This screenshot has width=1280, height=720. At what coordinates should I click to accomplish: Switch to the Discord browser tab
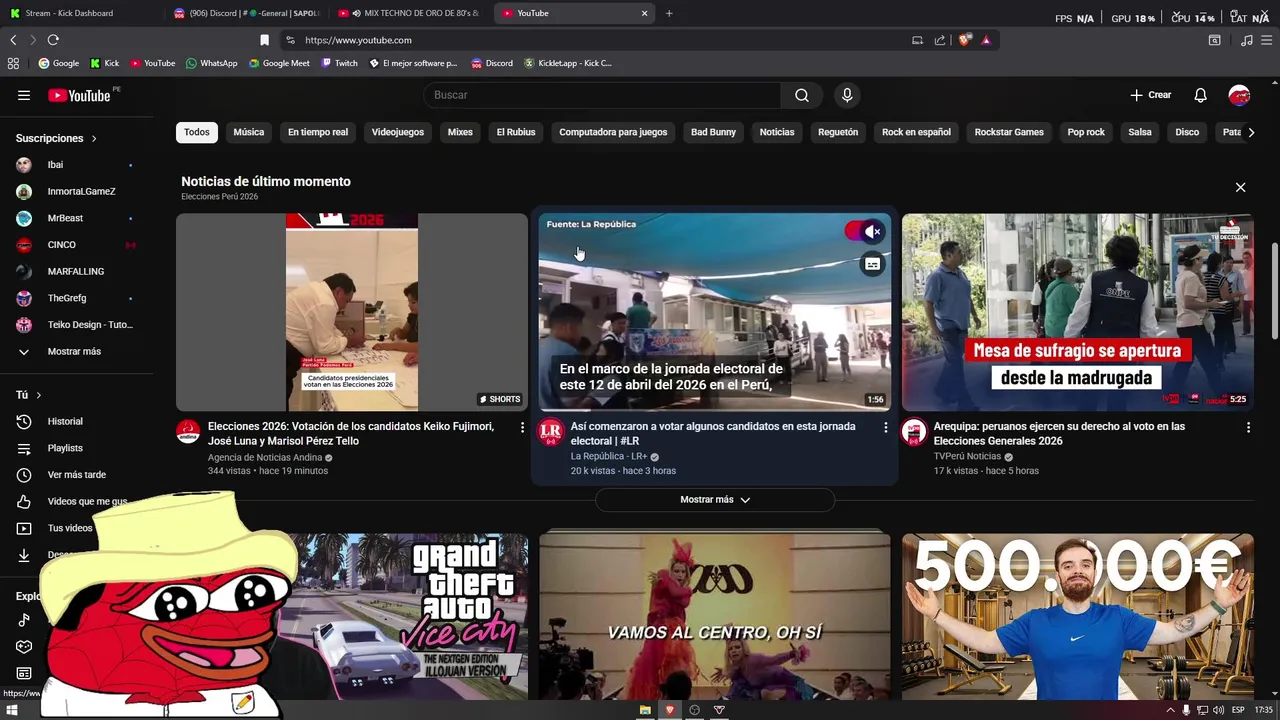246,13
